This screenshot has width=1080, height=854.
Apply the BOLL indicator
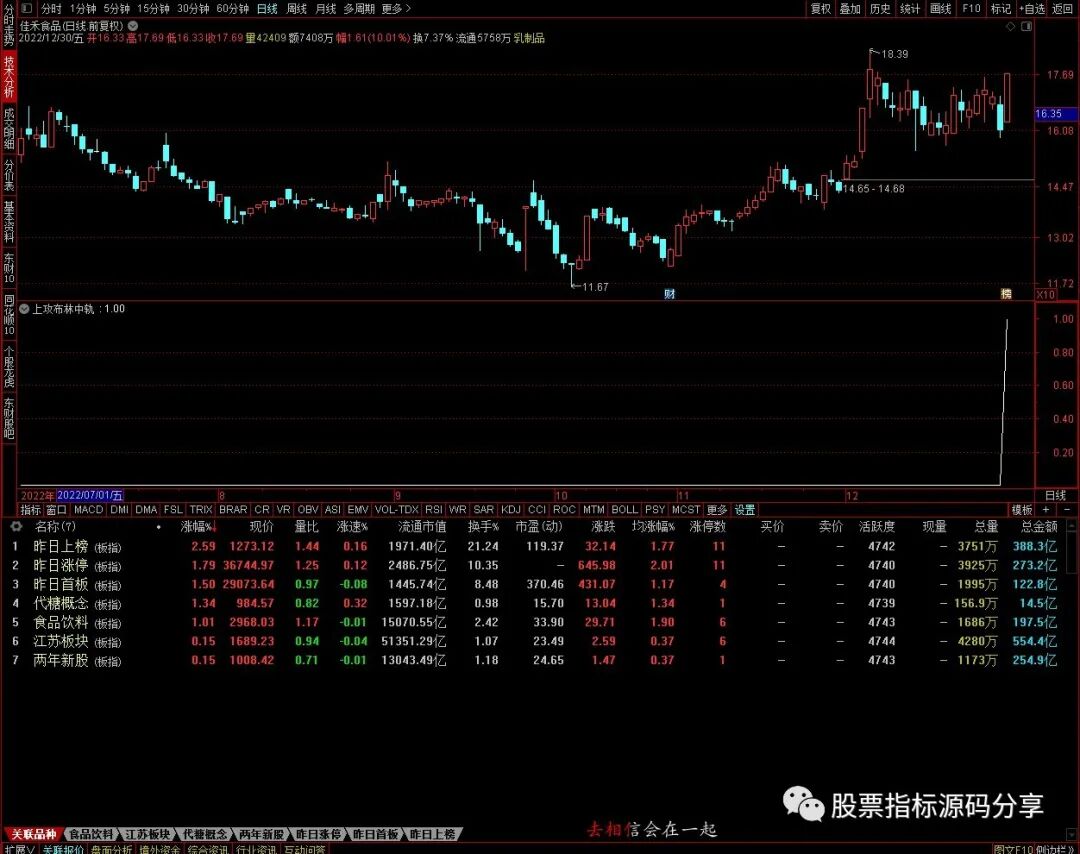(625, 510)
